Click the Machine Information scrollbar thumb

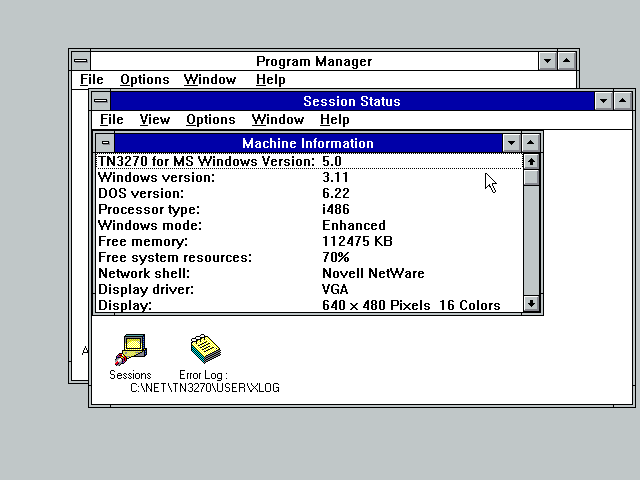pyautogui.click(x=531, y=178)
